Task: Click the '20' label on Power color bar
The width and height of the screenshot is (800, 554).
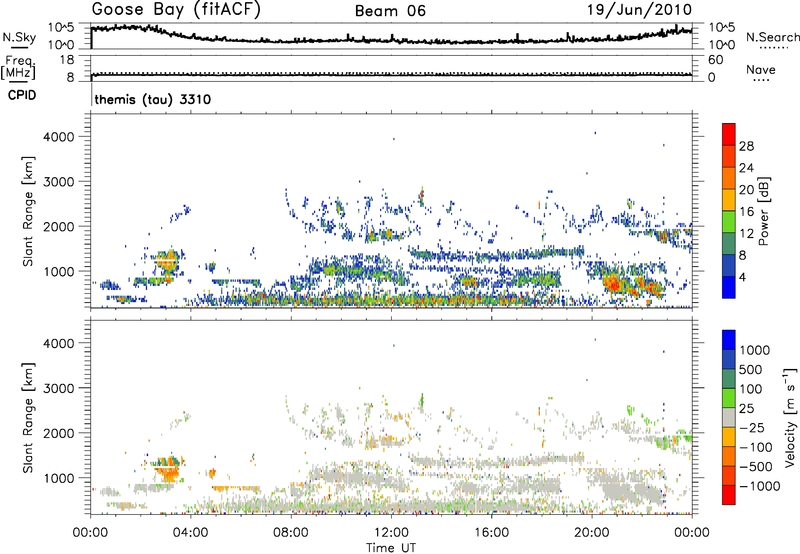Action: [x=746, y=190]
